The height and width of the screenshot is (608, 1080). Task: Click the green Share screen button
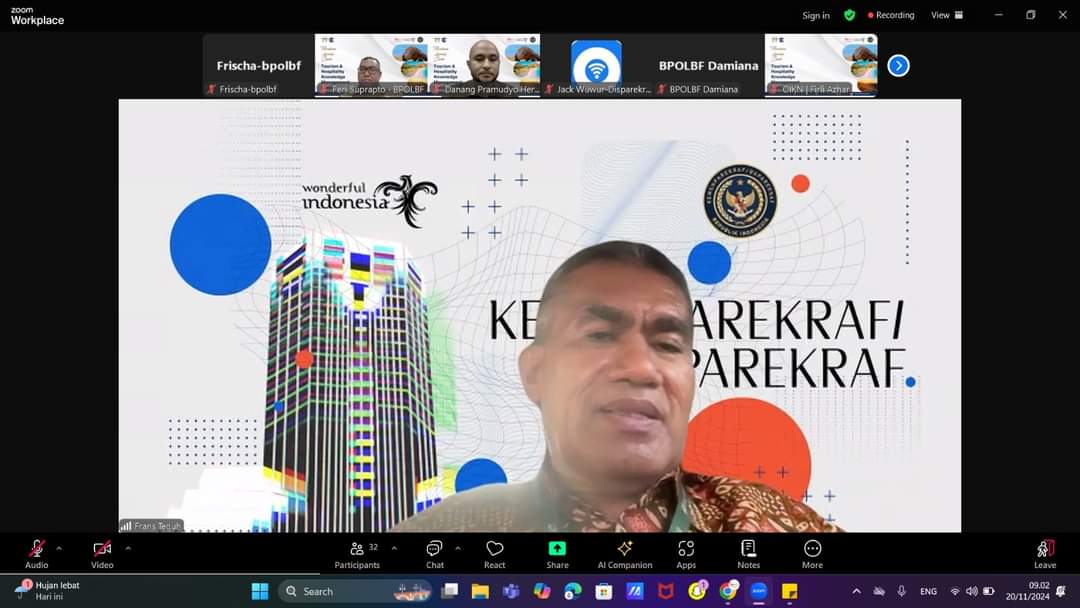point(557,553)
